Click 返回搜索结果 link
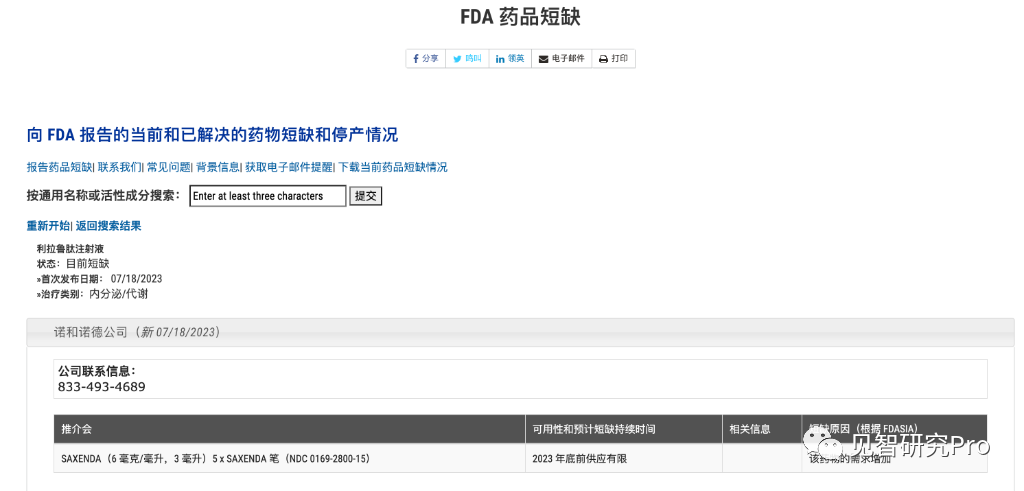This screenshot has width=1024, height=491. point(108,226)
